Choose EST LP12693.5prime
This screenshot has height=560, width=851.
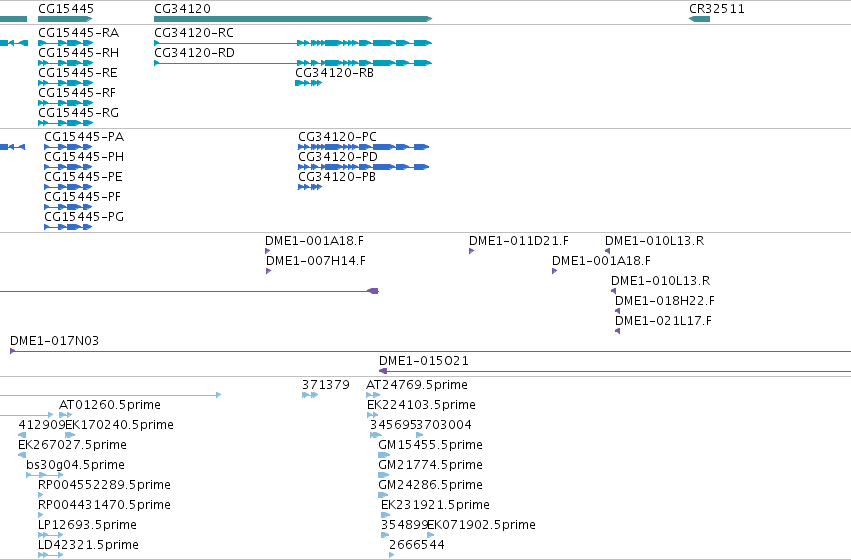point(87,525)
